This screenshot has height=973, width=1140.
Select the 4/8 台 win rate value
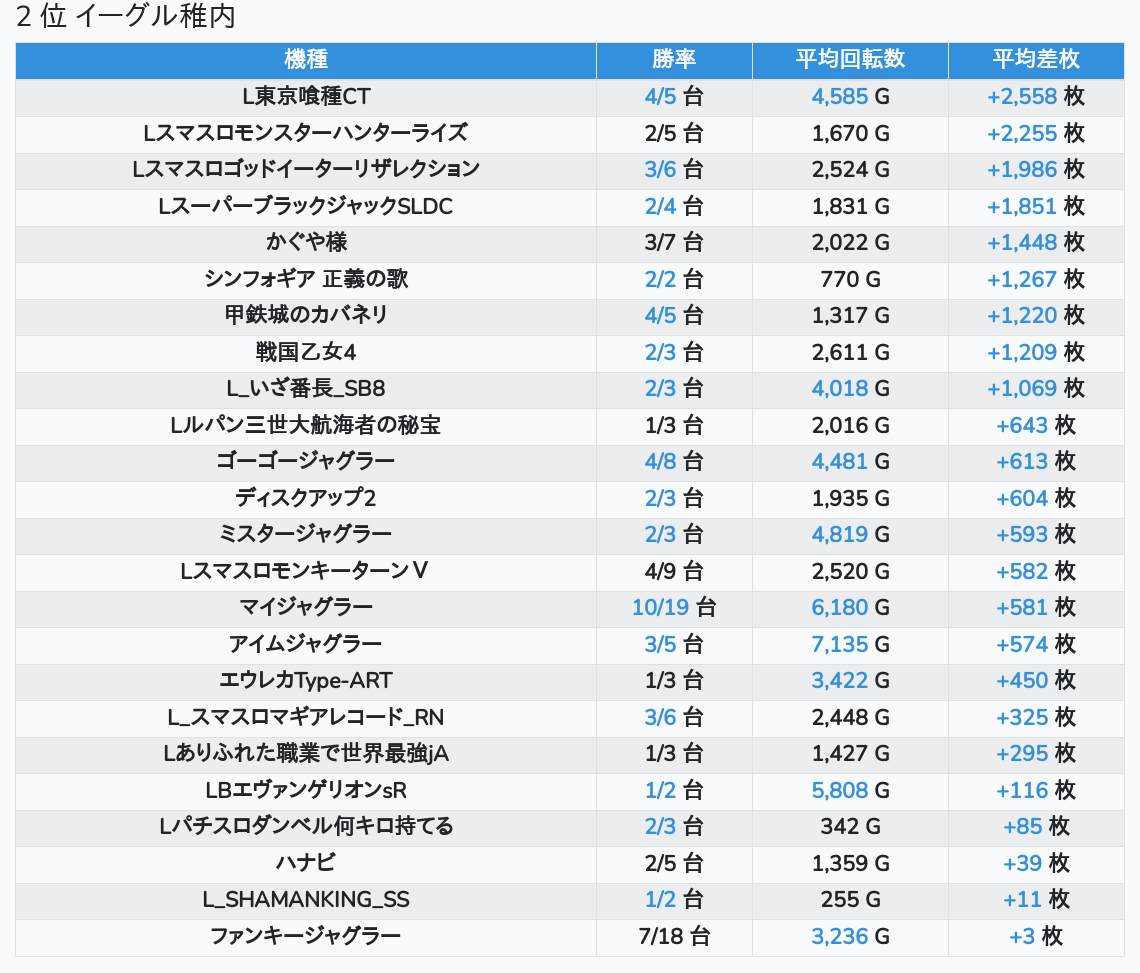pyautogui.click(x=674, y=461)
